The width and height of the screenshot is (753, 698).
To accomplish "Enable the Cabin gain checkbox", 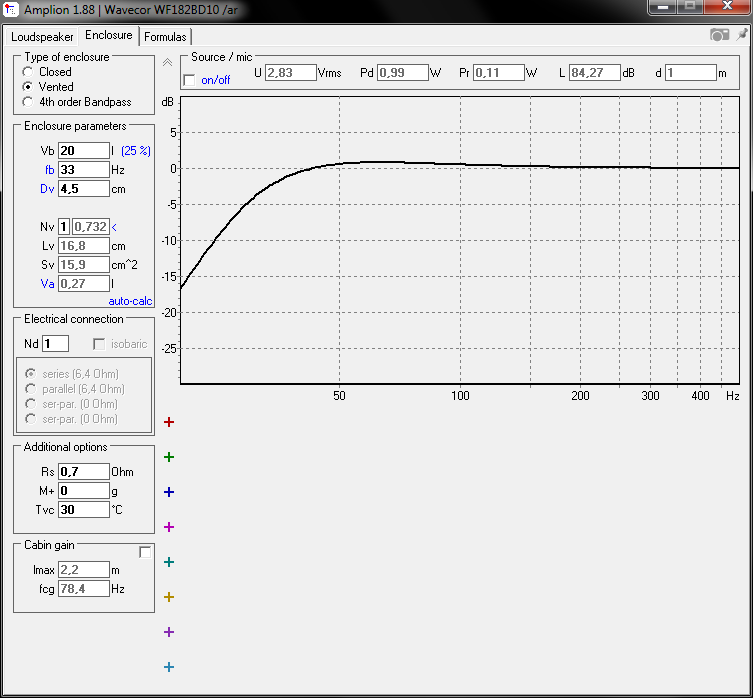I will [x=145, y=552].
